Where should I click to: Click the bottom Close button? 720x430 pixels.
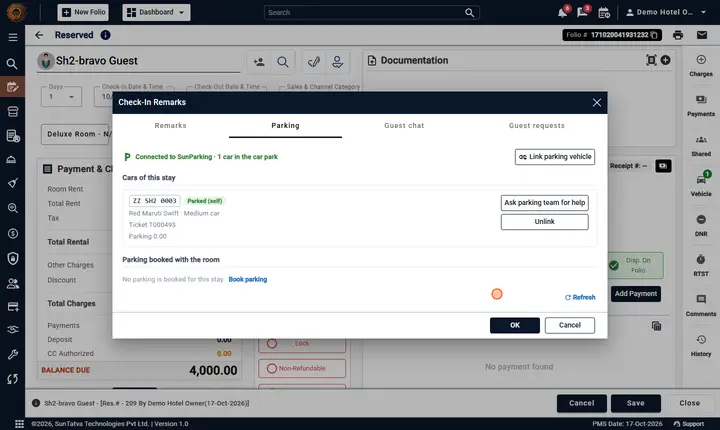click(x=689, y=403)
